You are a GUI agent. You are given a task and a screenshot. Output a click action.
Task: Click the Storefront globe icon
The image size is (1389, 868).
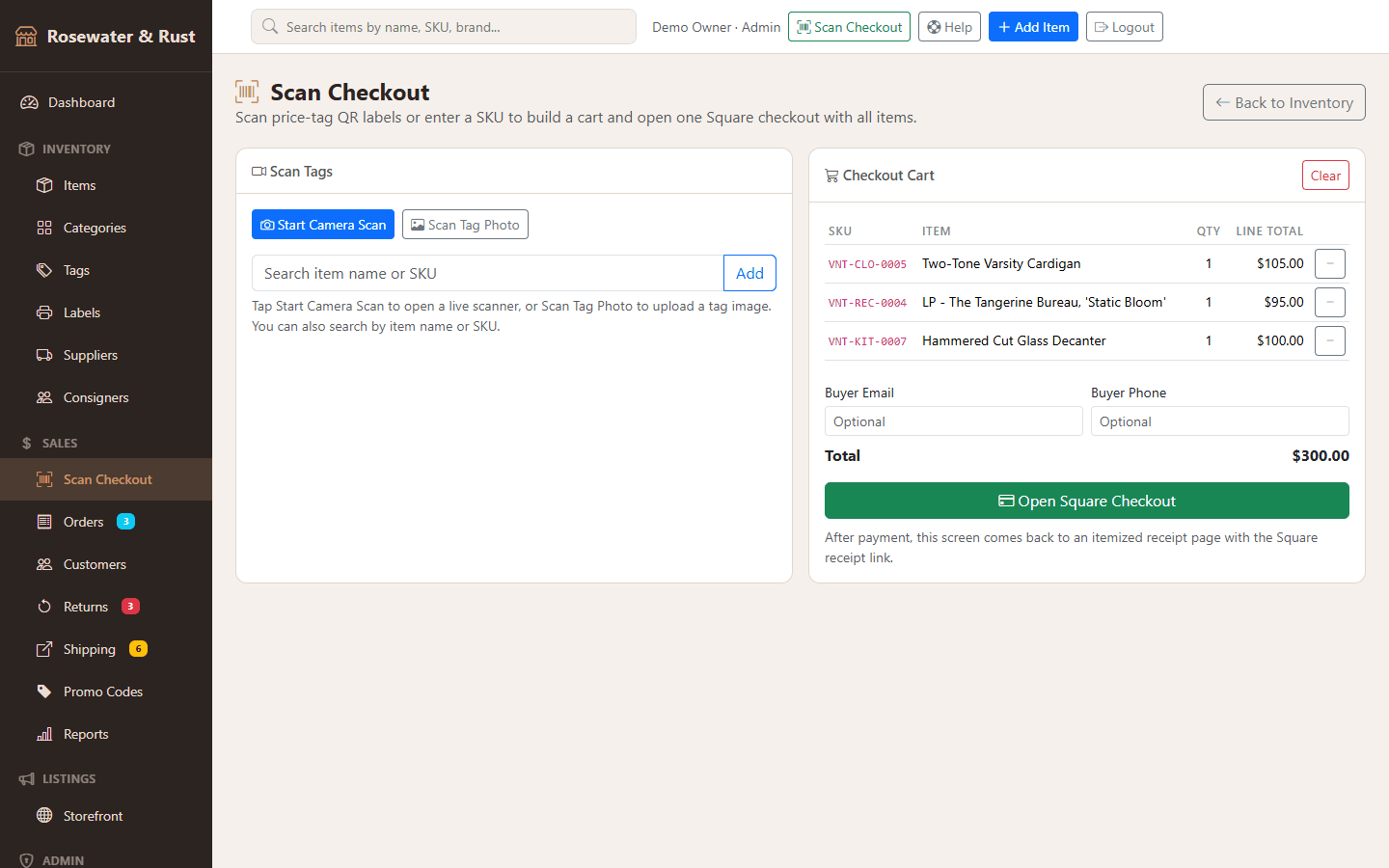44,816
